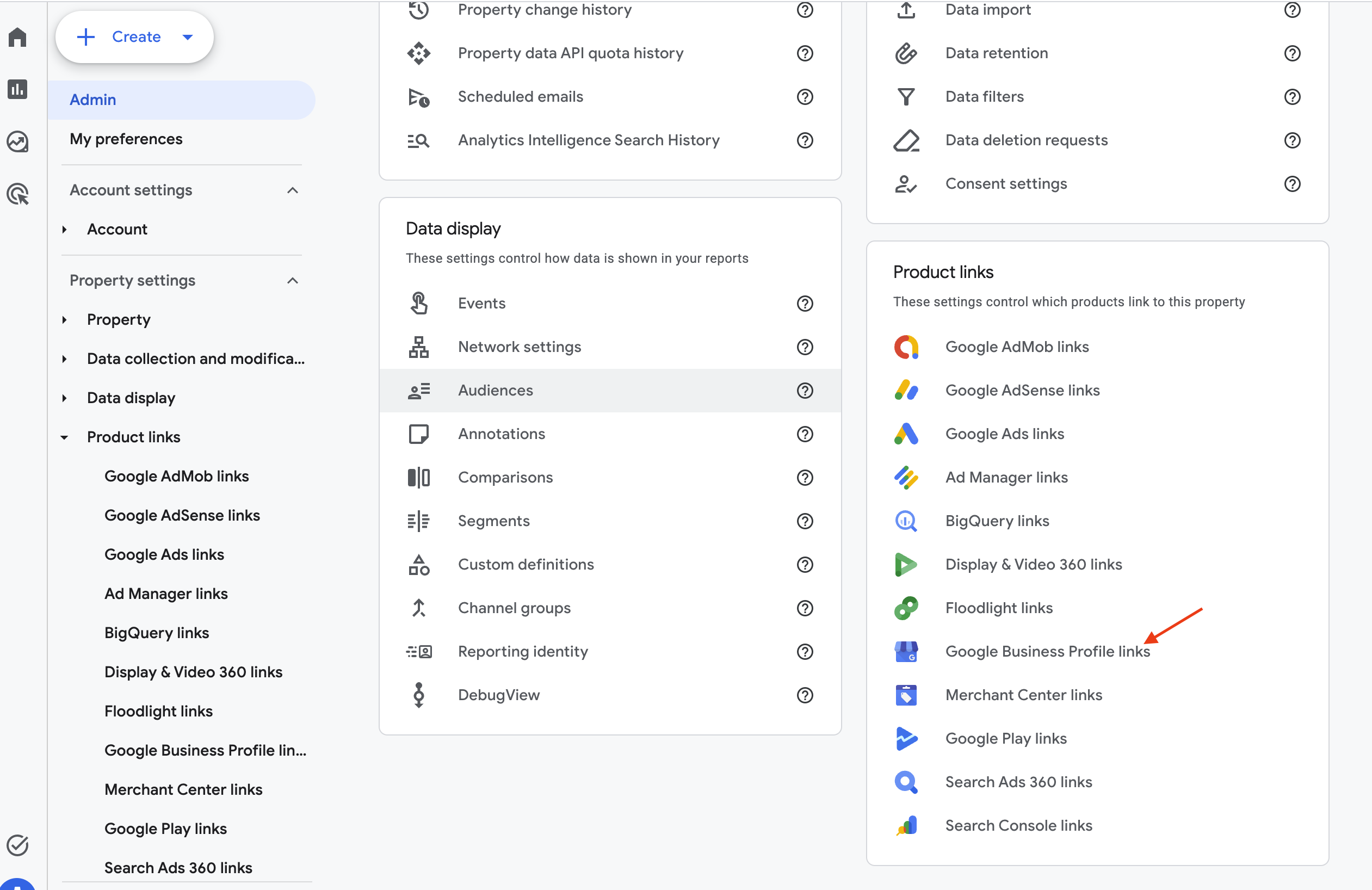Expand the Property tree item

tap(65, 320)
